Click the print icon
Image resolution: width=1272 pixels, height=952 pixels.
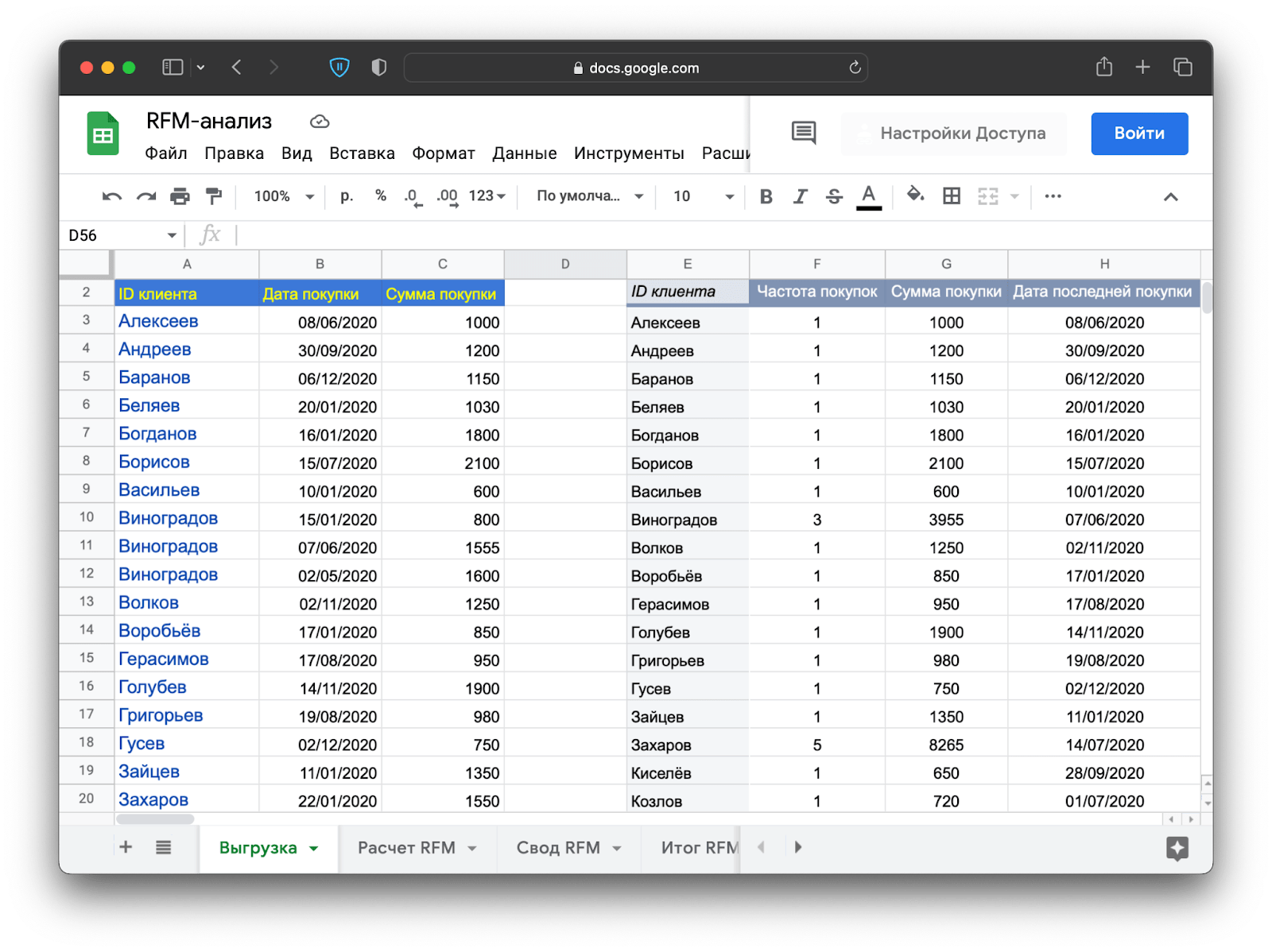pyautogui.click(x=180, y=196)
